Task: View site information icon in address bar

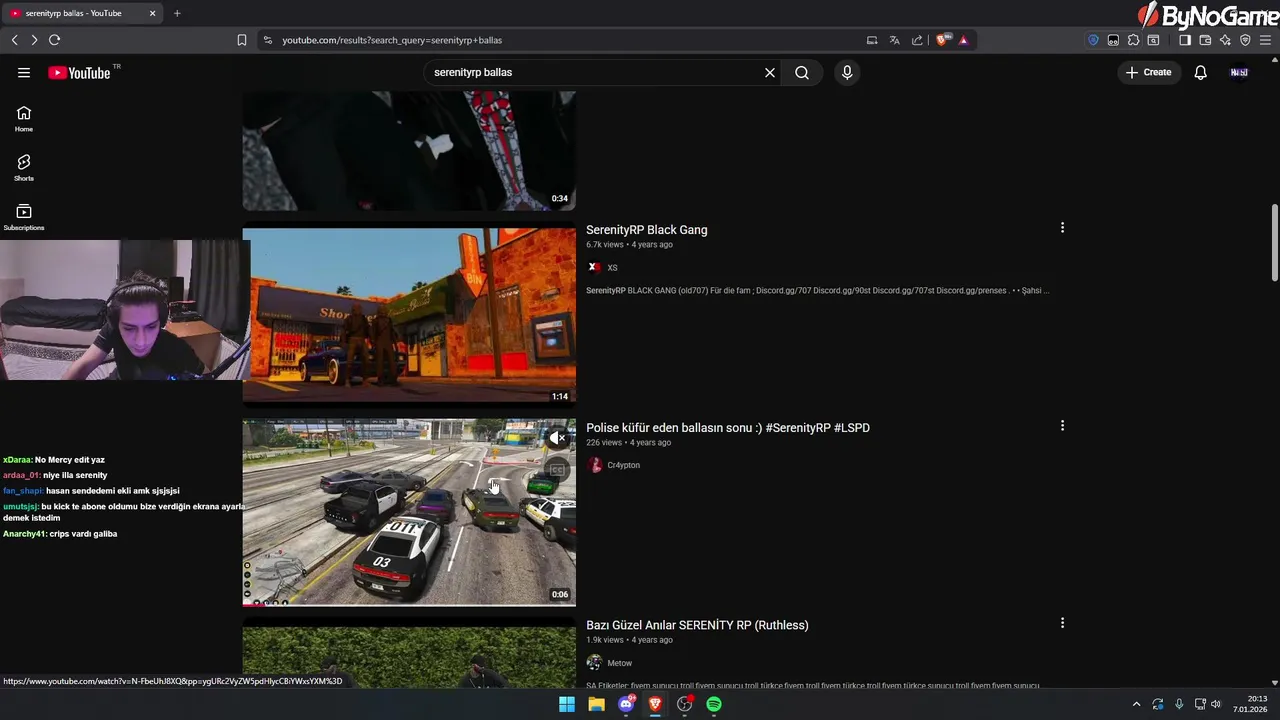Action: [267, 40]
